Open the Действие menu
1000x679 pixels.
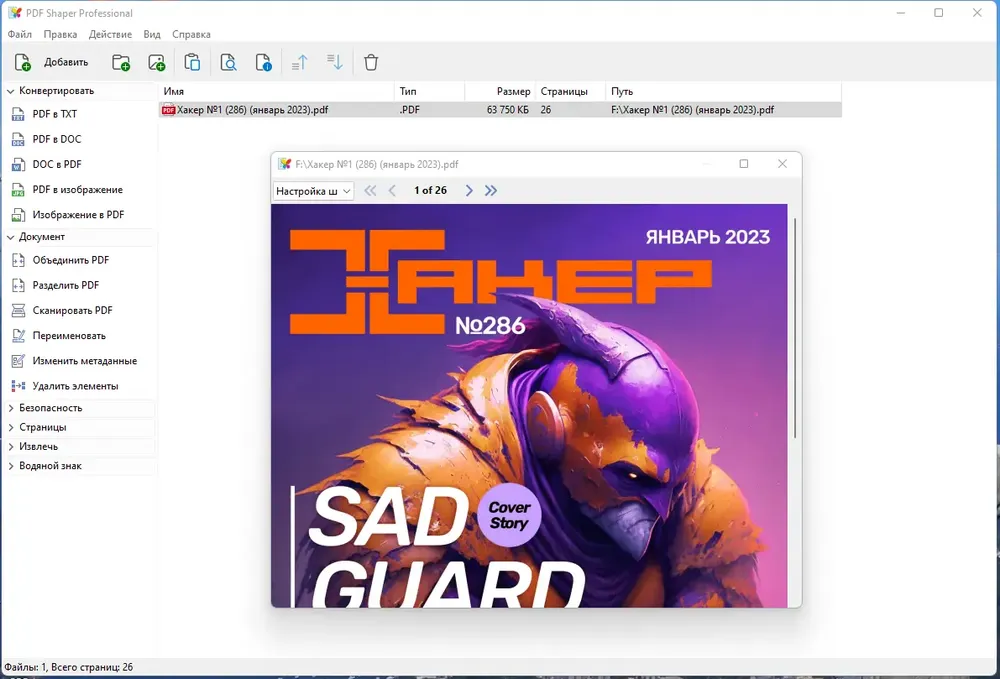(110, 34)
